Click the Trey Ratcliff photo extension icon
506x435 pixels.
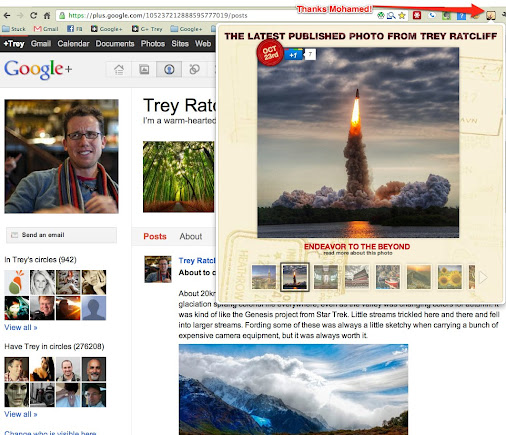tap(491, 15)
